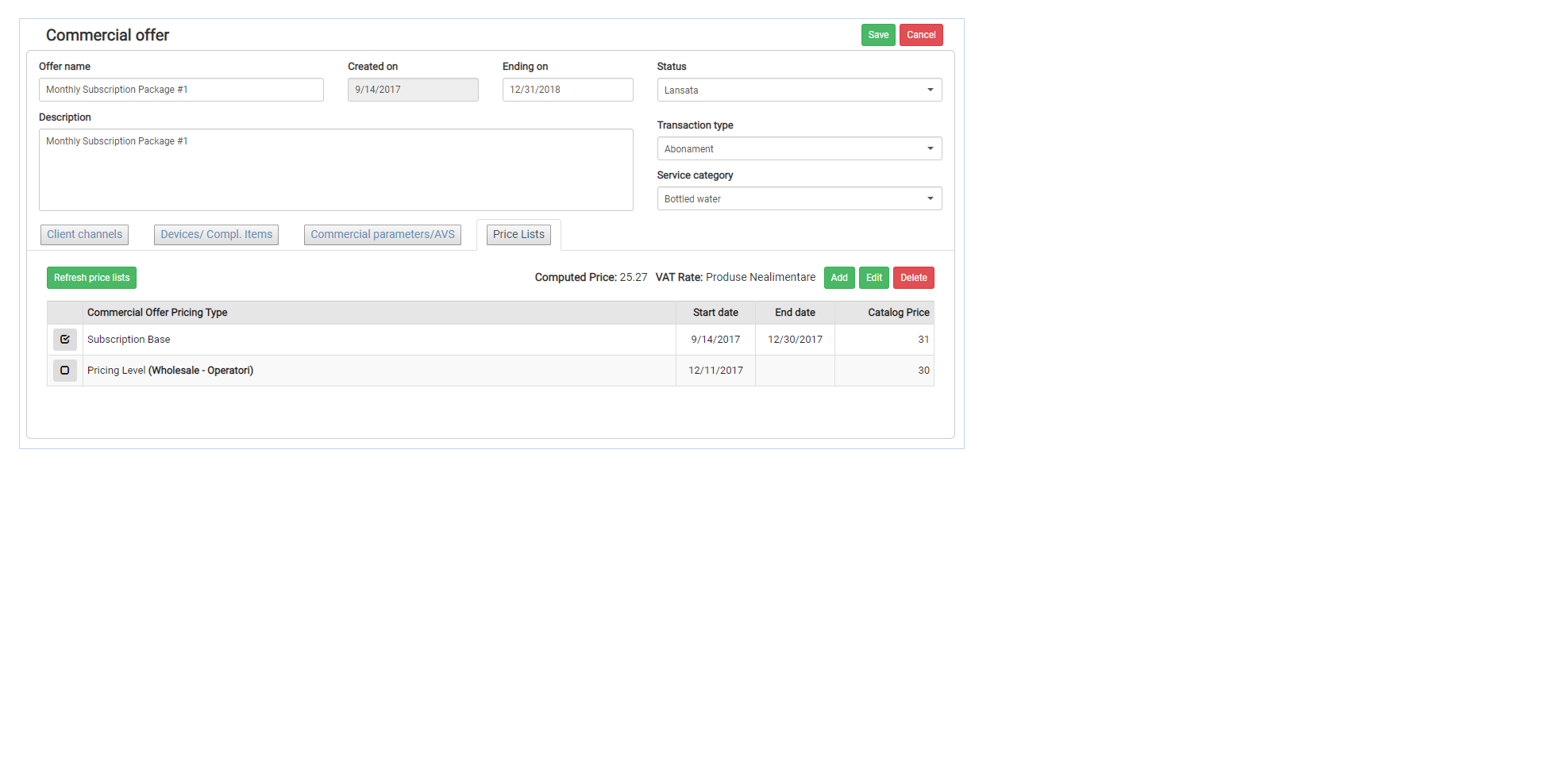Click the Offer name input field
The image size is (1553, 784).
(181, 90)
